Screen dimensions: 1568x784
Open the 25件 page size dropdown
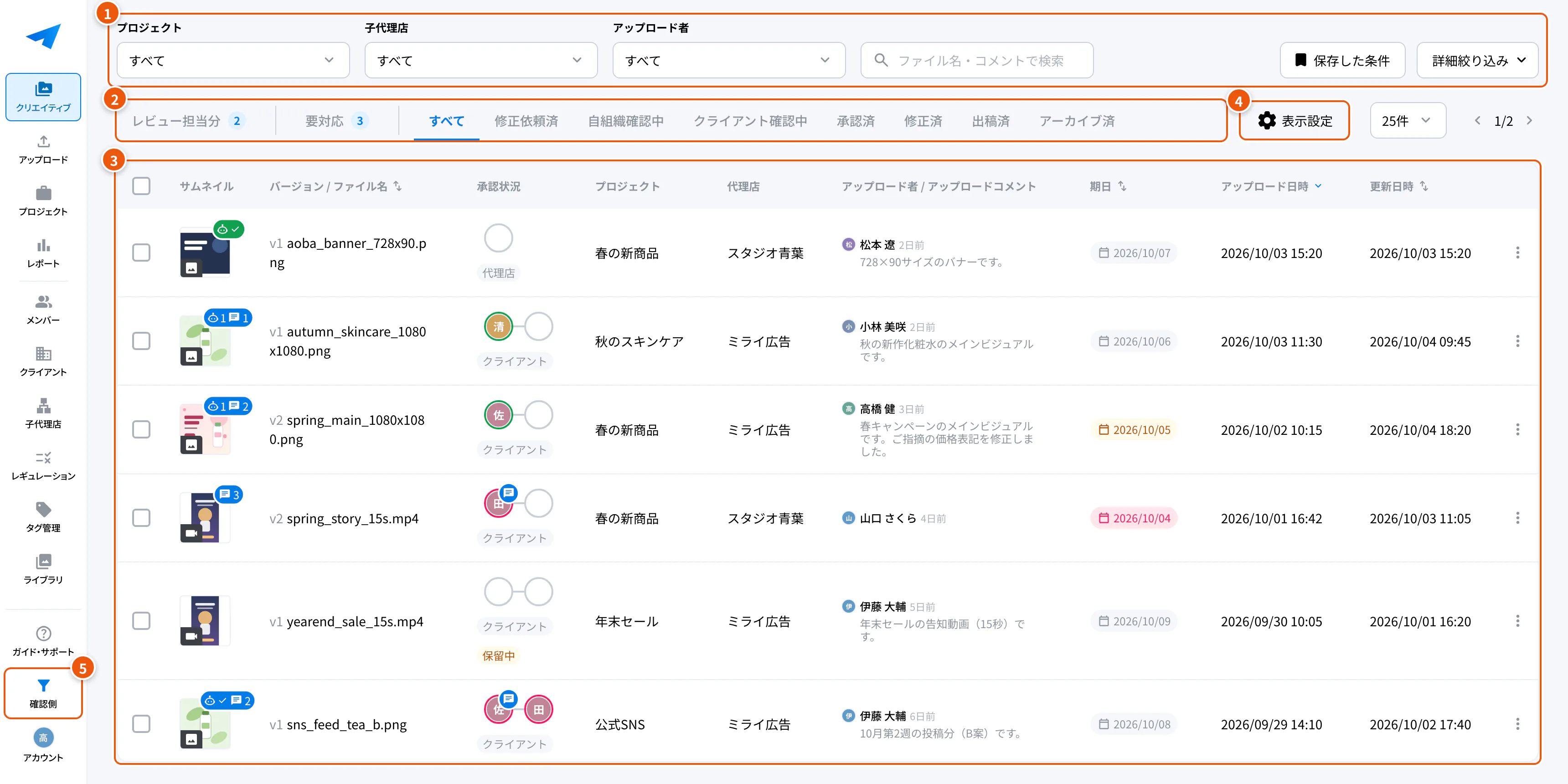click(x=1407, y=120)
